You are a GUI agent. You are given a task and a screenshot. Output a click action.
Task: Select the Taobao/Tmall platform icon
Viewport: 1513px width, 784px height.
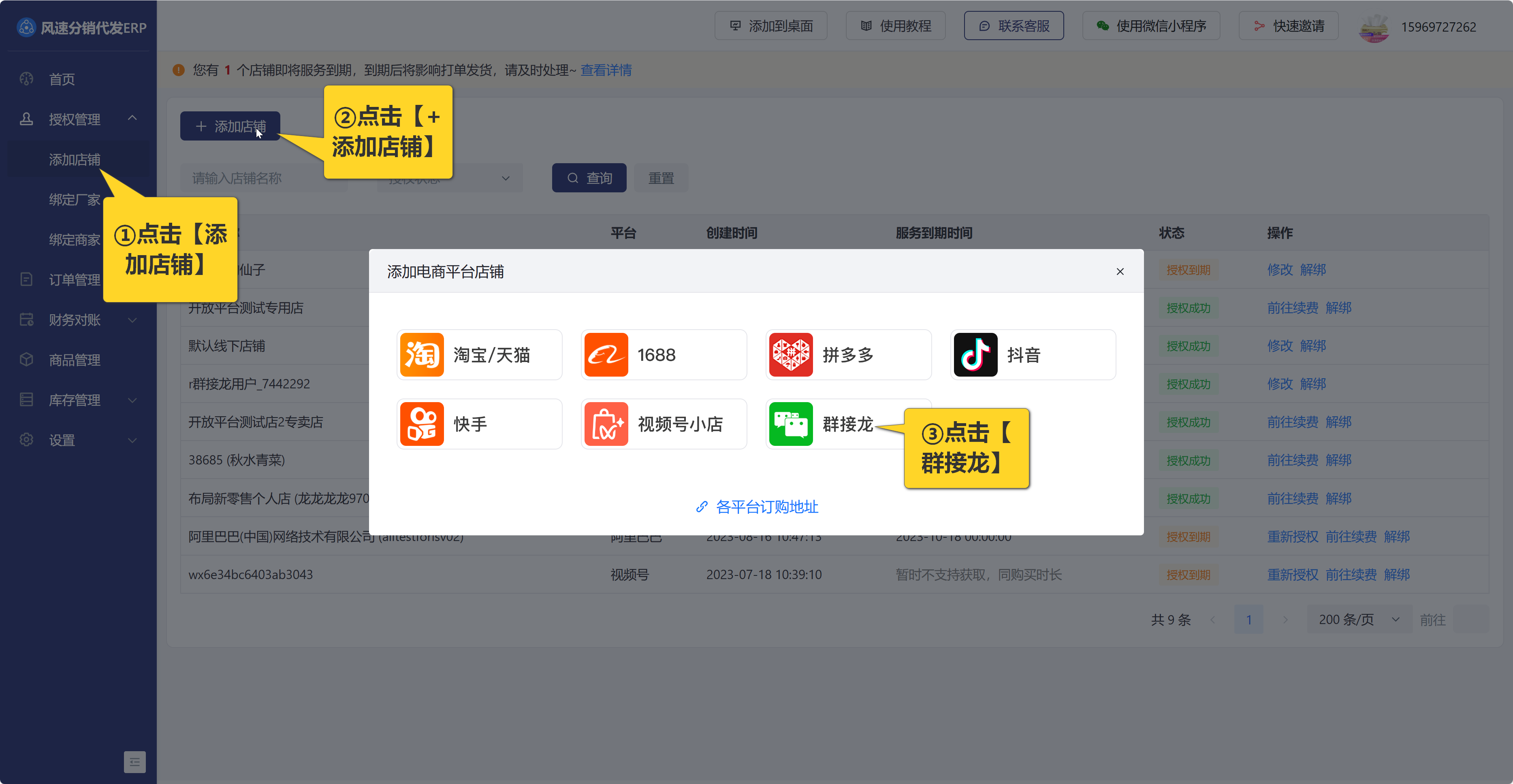point(422,355)
